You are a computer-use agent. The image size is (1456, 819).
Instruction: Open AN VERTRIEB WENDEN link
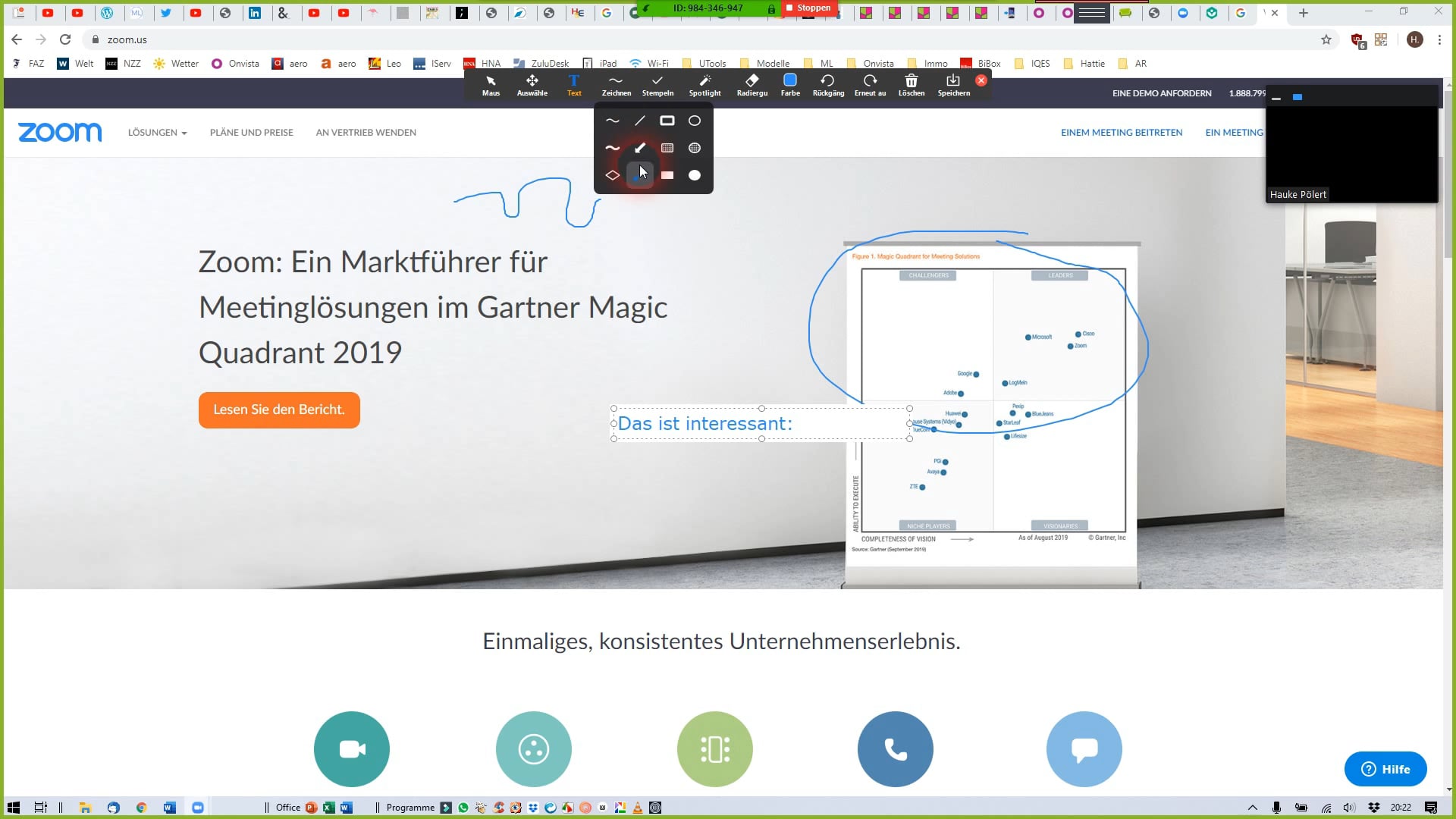pyautogui.click(x=366, y=133)
